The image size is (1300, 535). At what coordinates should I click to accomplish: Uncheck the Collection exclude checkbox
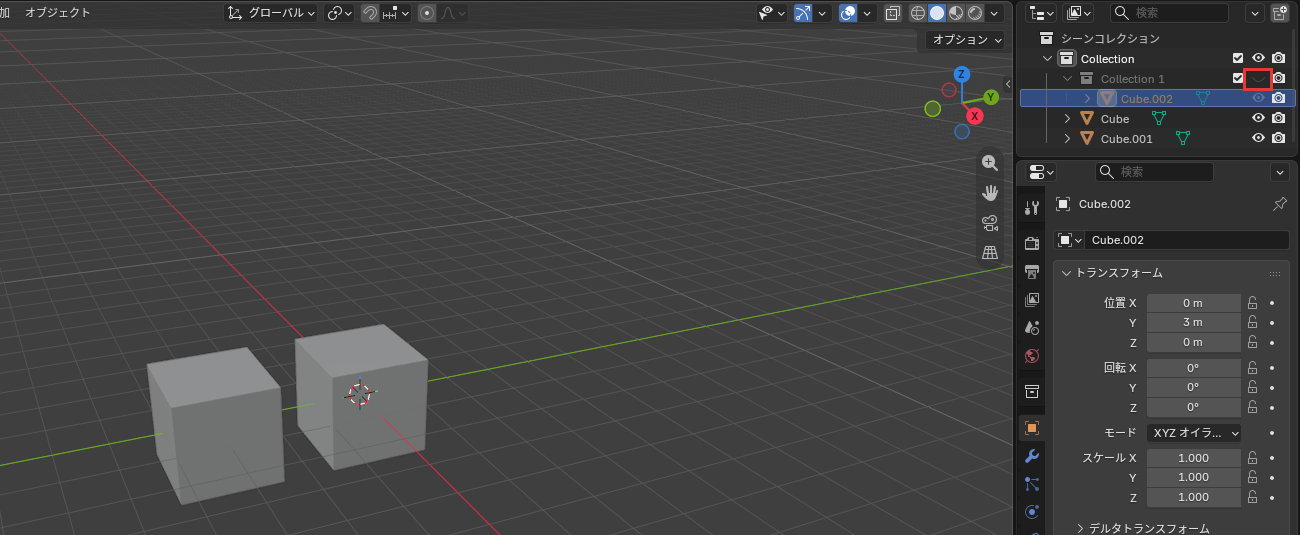[x=1238, y=58]
